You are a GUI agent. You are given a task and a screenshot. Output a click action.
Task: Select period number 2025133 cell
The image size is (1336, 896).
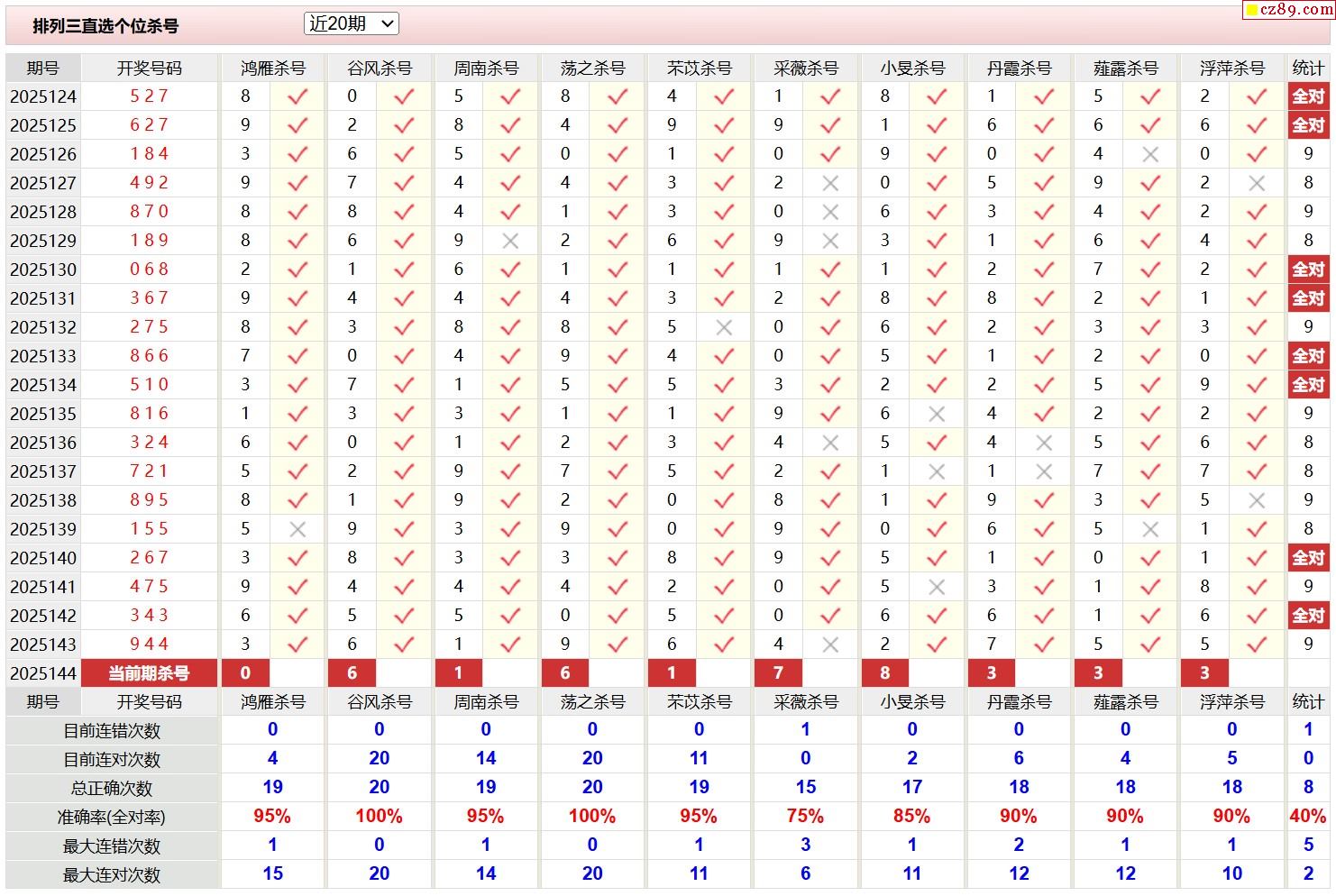coord(43,356)
